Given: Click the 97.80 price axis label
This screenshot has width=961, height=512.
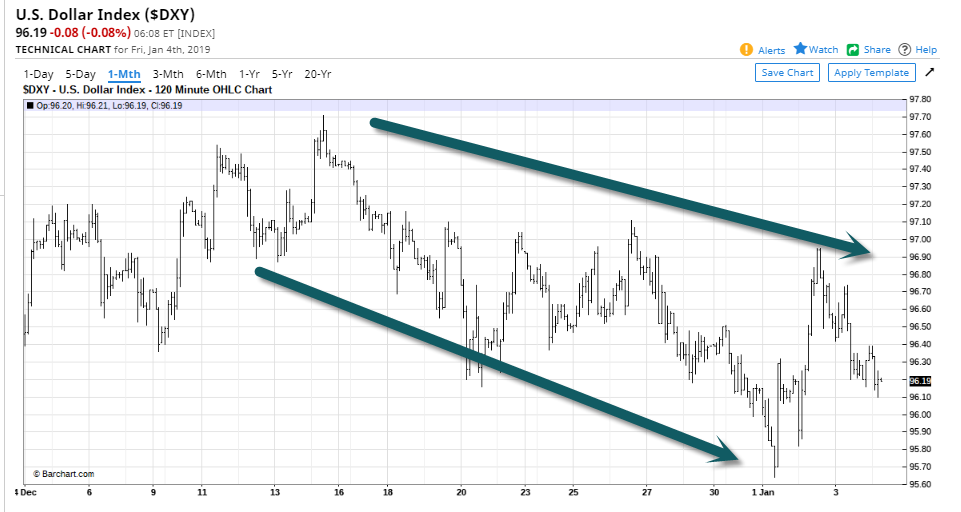Looking at the screenshot, I should [919, 99].
